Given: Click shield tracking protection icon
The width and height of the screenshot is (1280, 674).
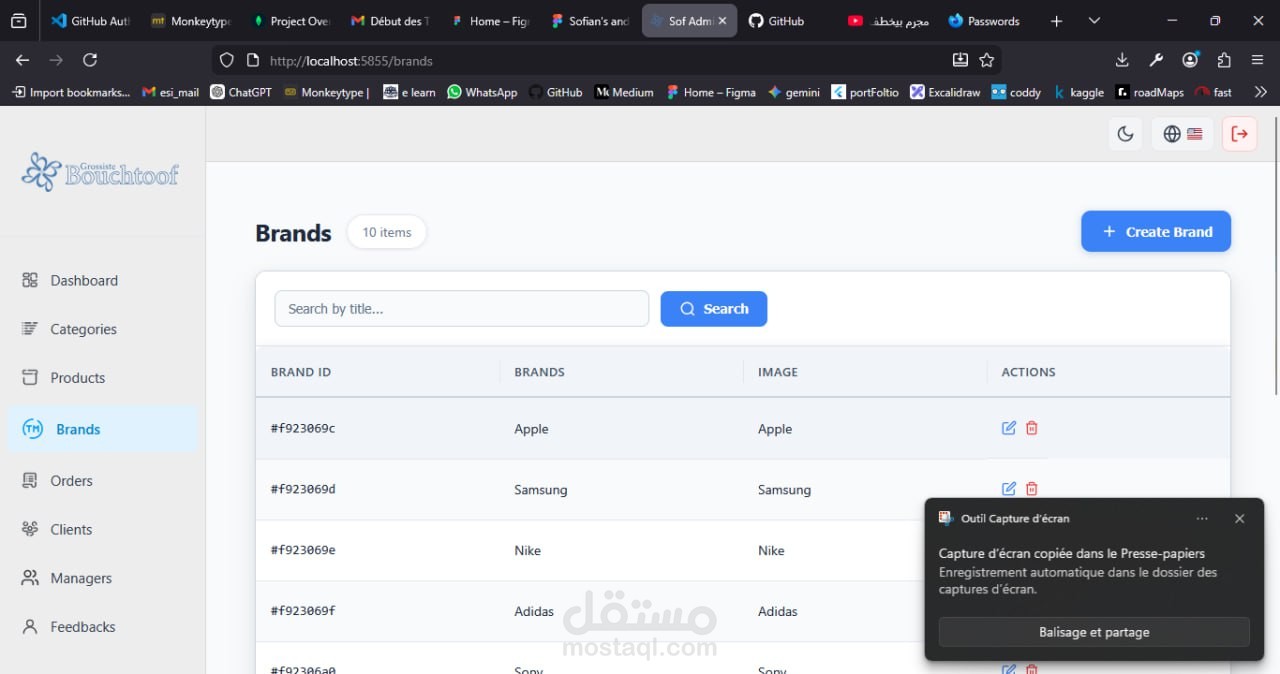Looking at the screenshot, I should click(227, 61).
